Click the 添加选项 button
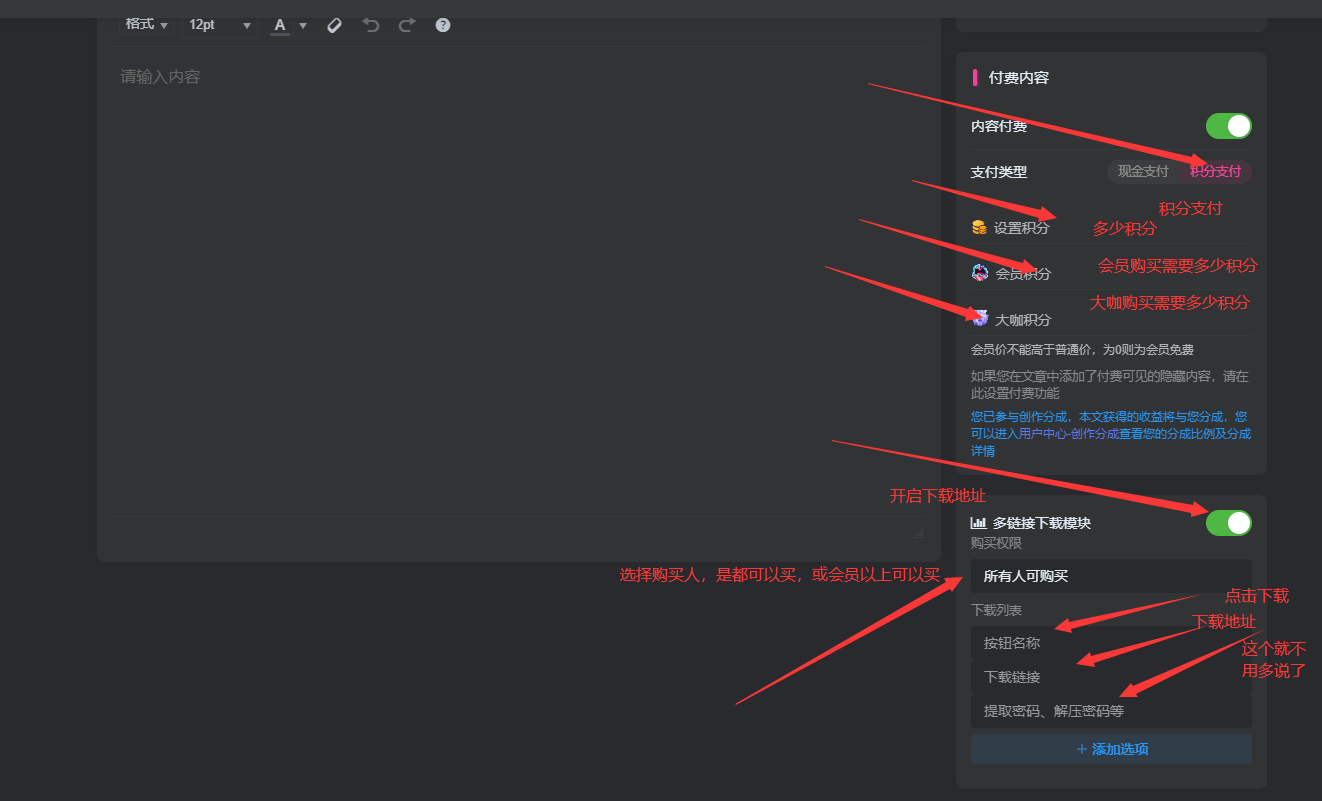Viewport: 1322px width, 801px height. coord(1110,749)
